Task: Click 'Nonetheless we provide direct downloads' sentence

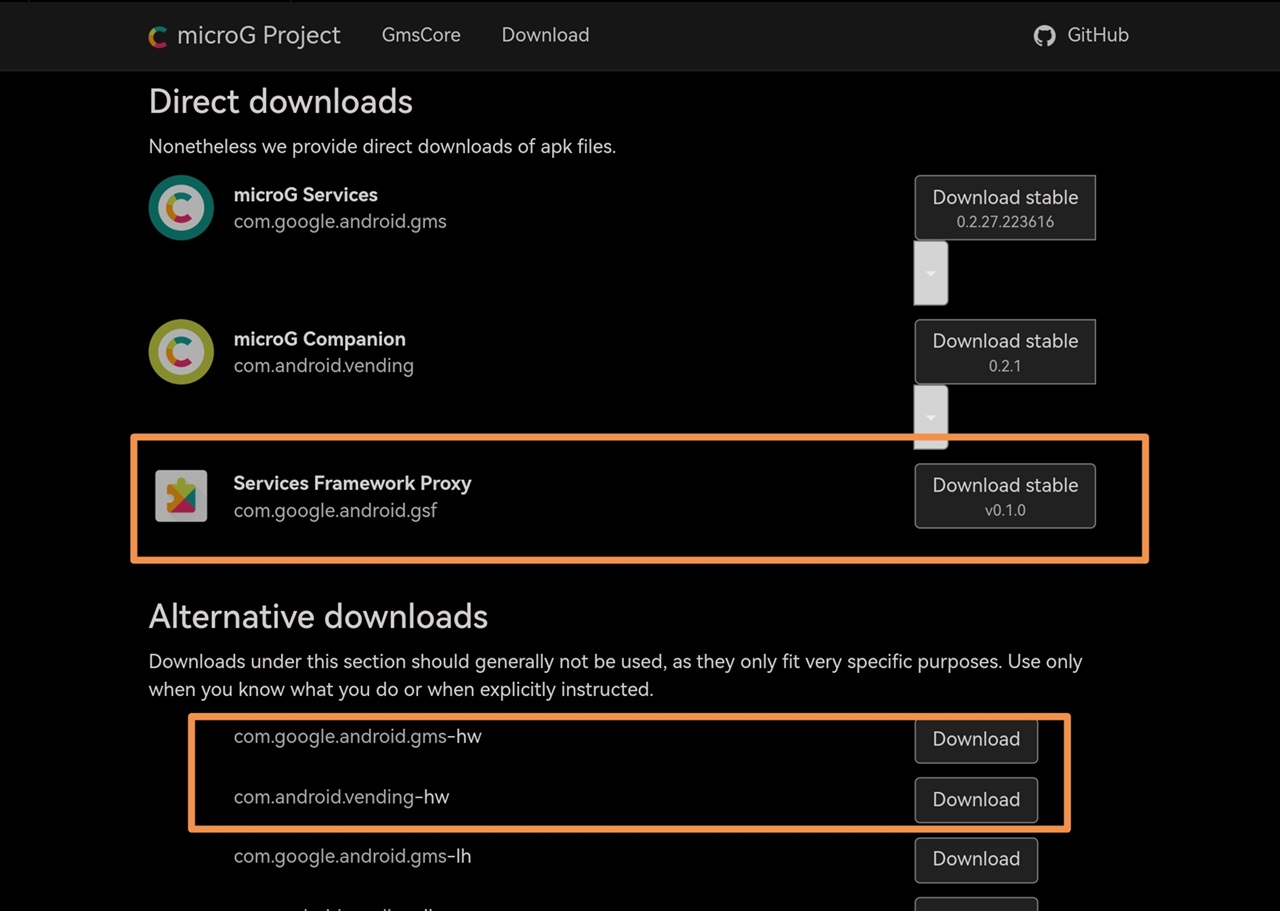Action: [382, 147]
